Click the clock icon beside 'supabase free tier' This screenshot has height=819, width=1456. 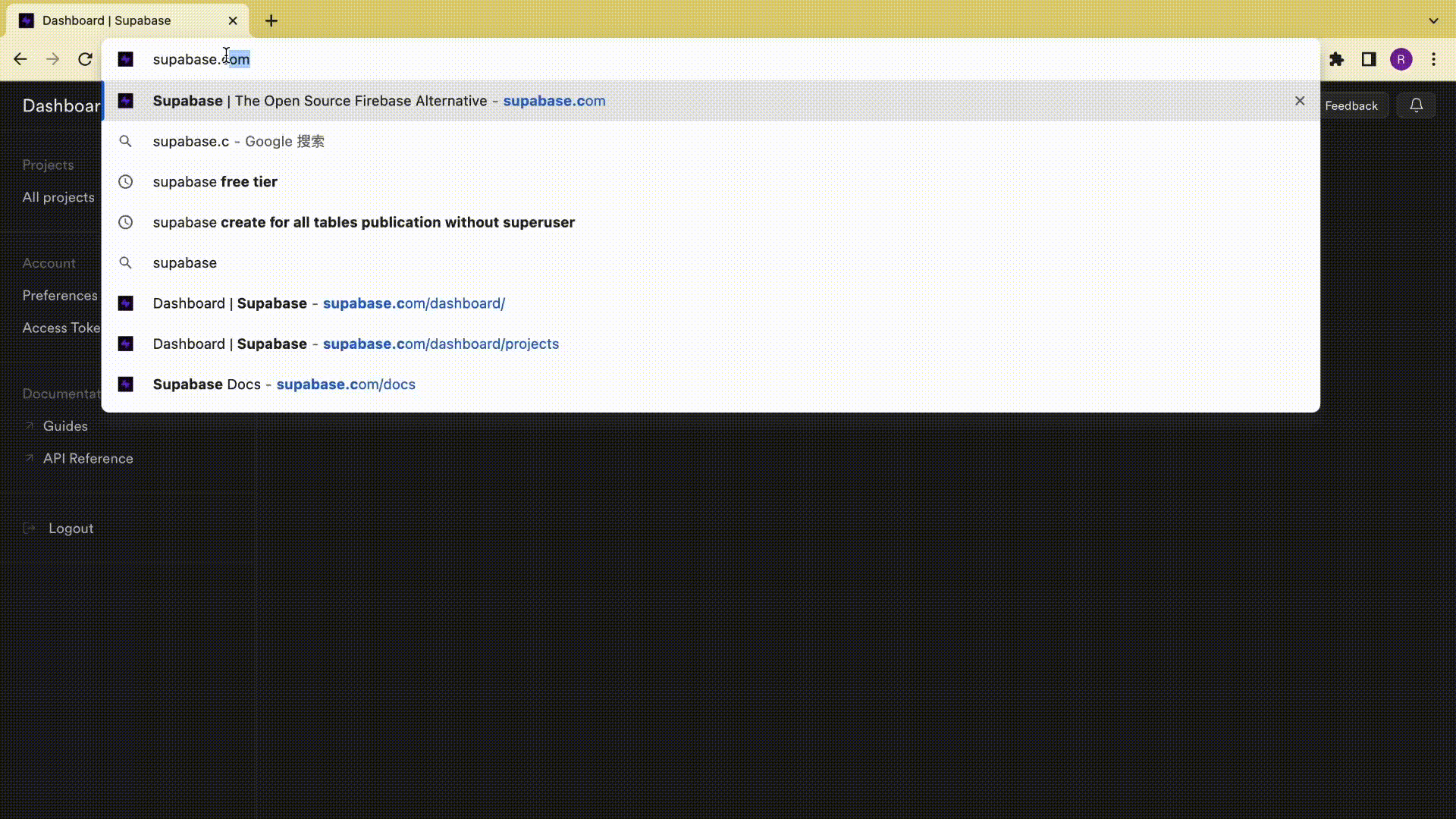pos(126,182)
